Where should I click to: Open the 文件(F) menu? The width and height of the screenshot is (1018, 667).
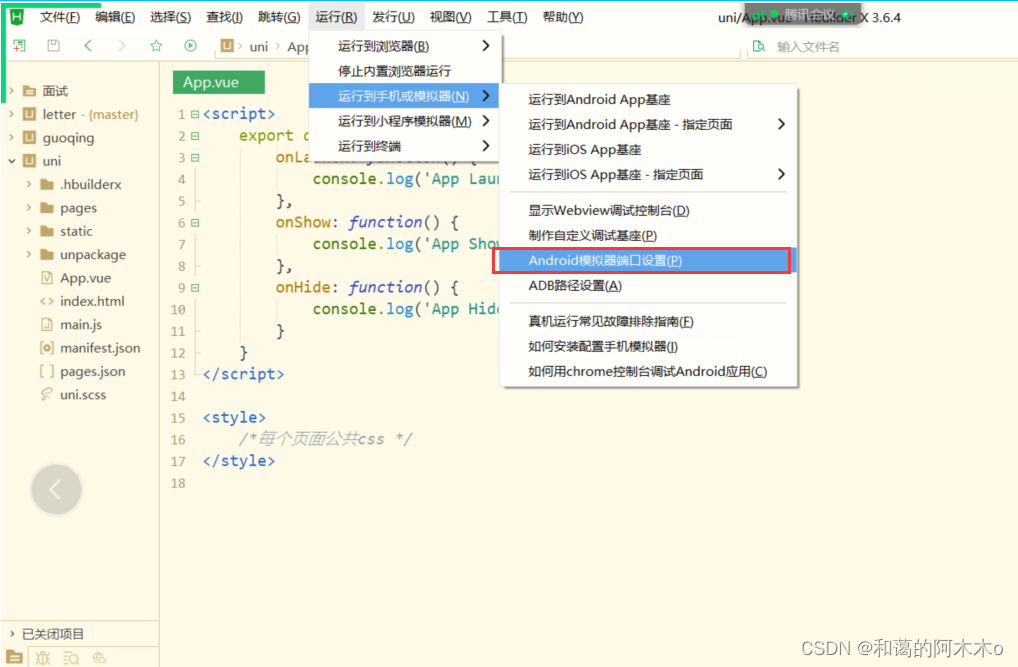60,17
